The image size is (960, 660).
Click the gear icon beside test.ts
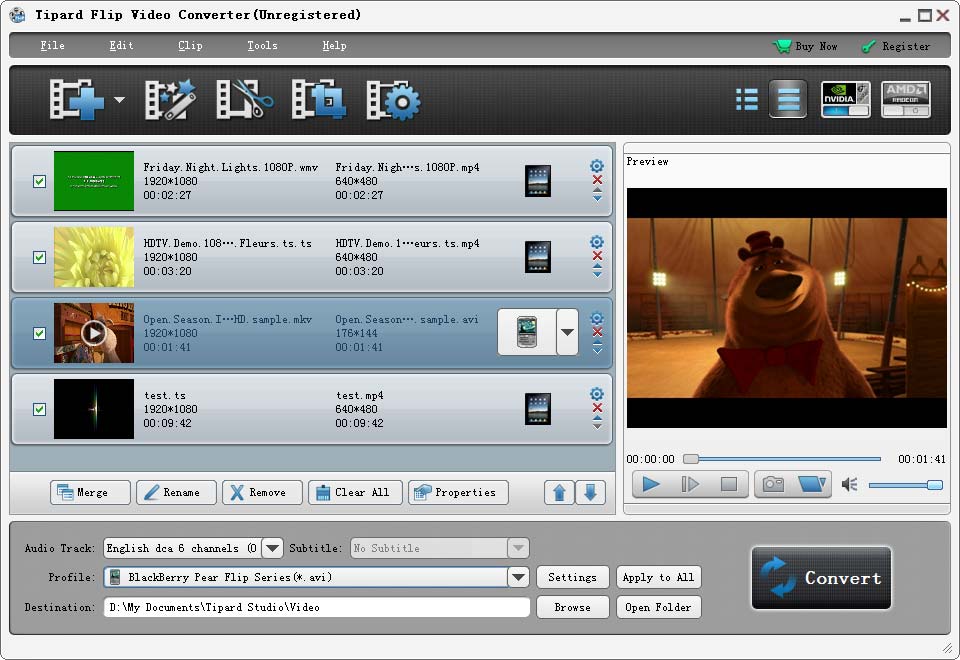[596, 394]
